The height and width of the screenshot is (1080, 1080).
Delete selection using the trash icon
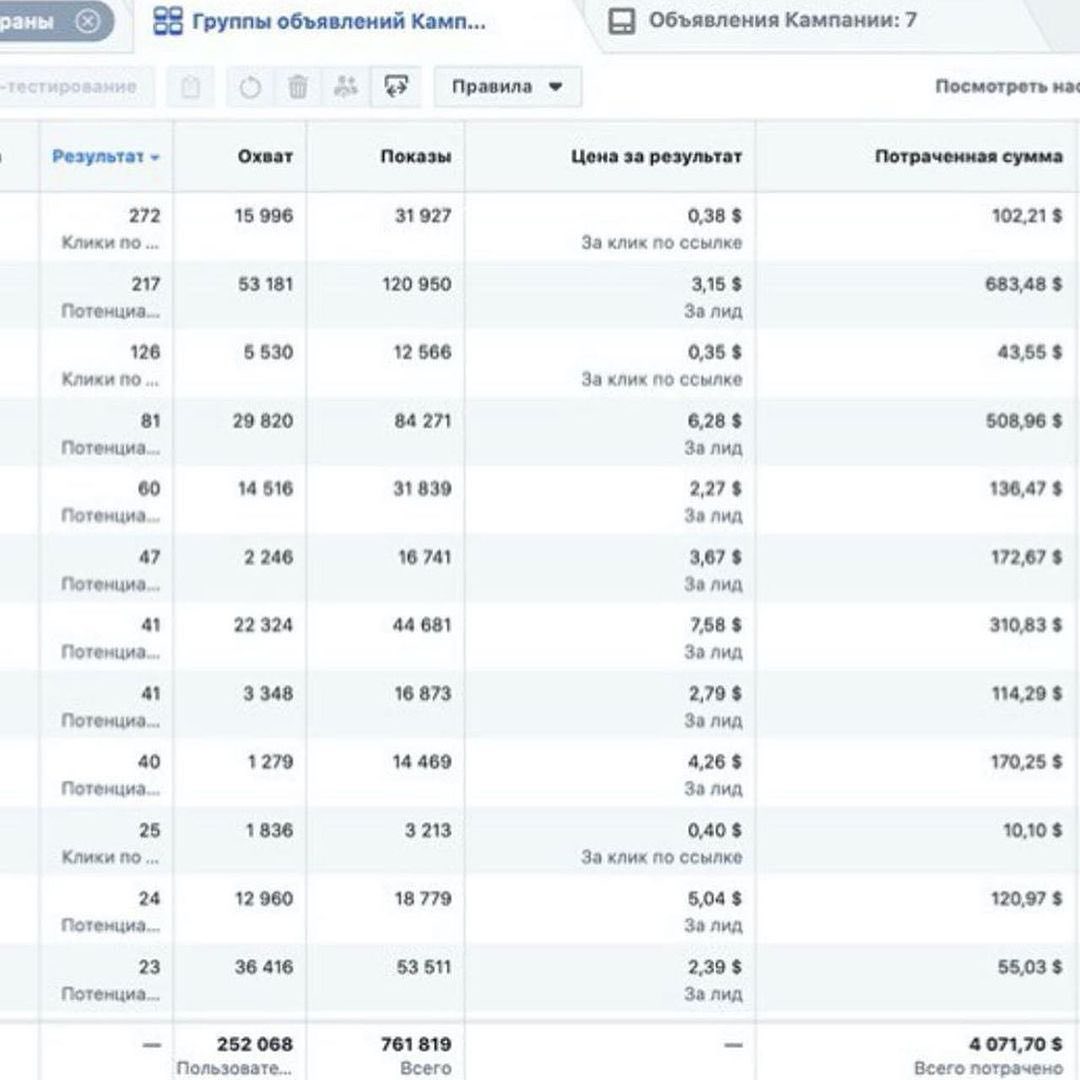pos(298,87)
